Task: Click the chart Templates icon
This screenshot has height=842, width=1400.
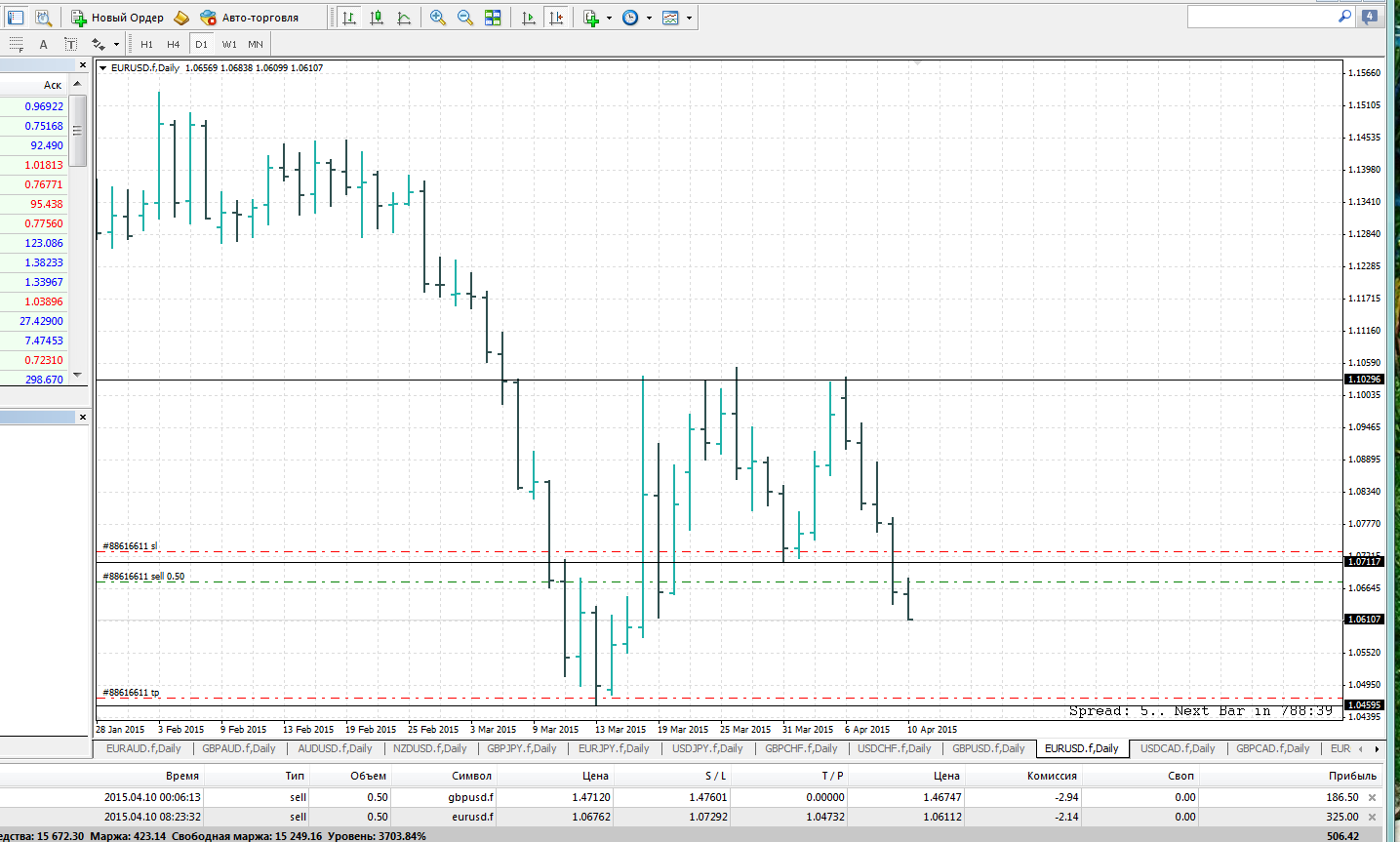Action: coord(670,18)
